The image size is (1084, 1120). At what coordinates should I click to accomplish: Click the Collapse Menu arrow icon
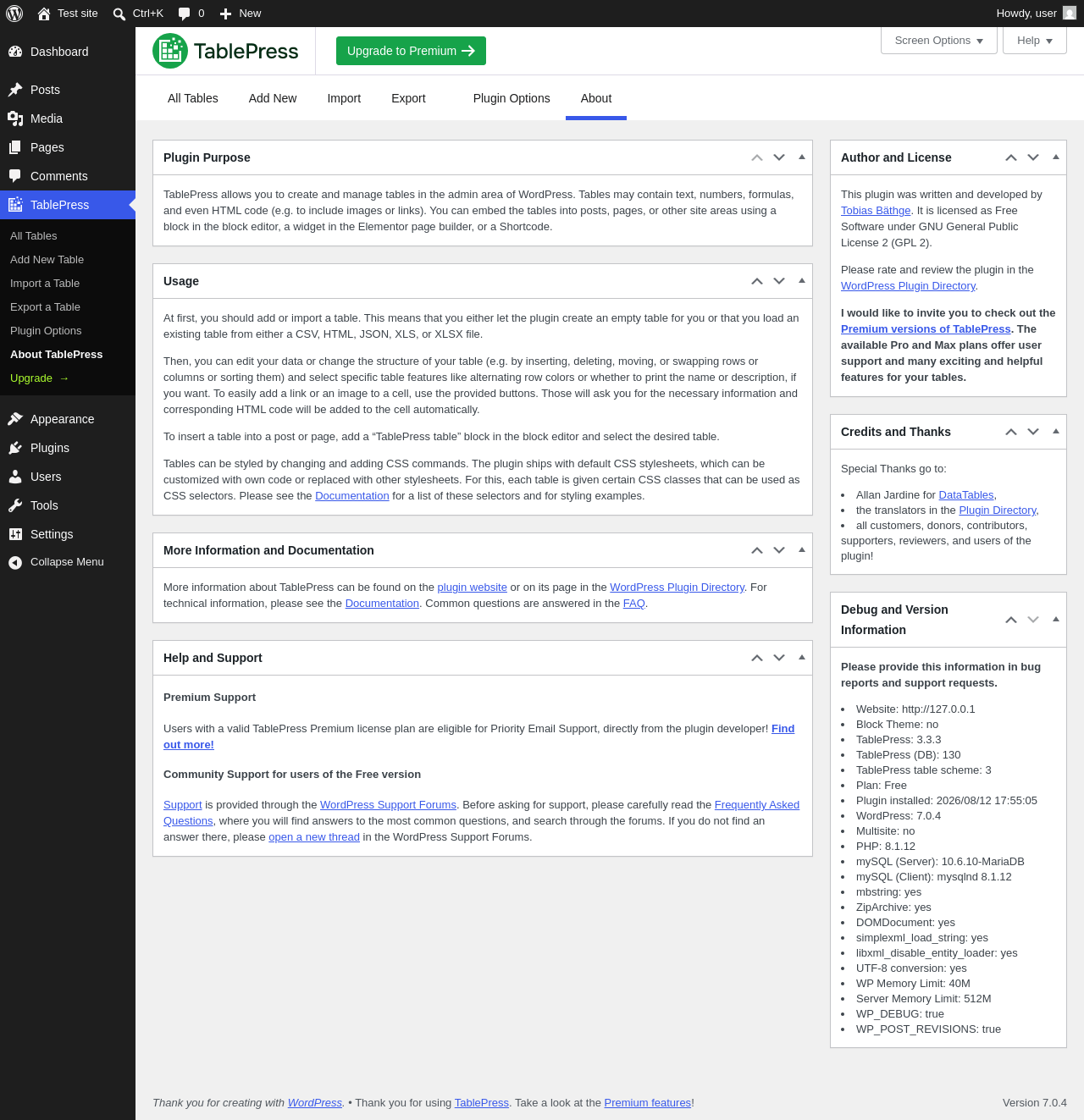pos(15,562)
